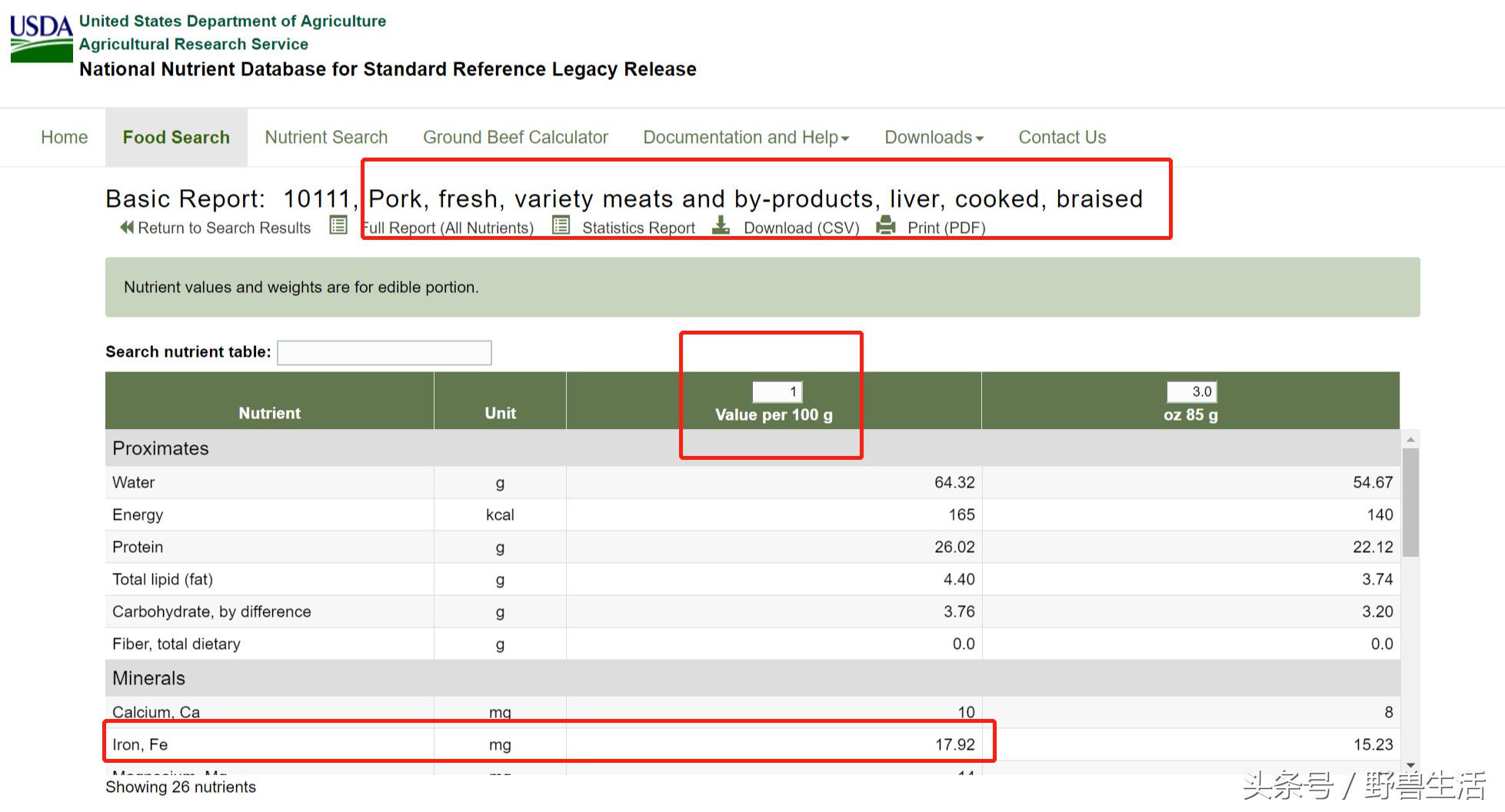1505x812 pixels.
Task: Click the USDA logo
Action: coord(42,38)
